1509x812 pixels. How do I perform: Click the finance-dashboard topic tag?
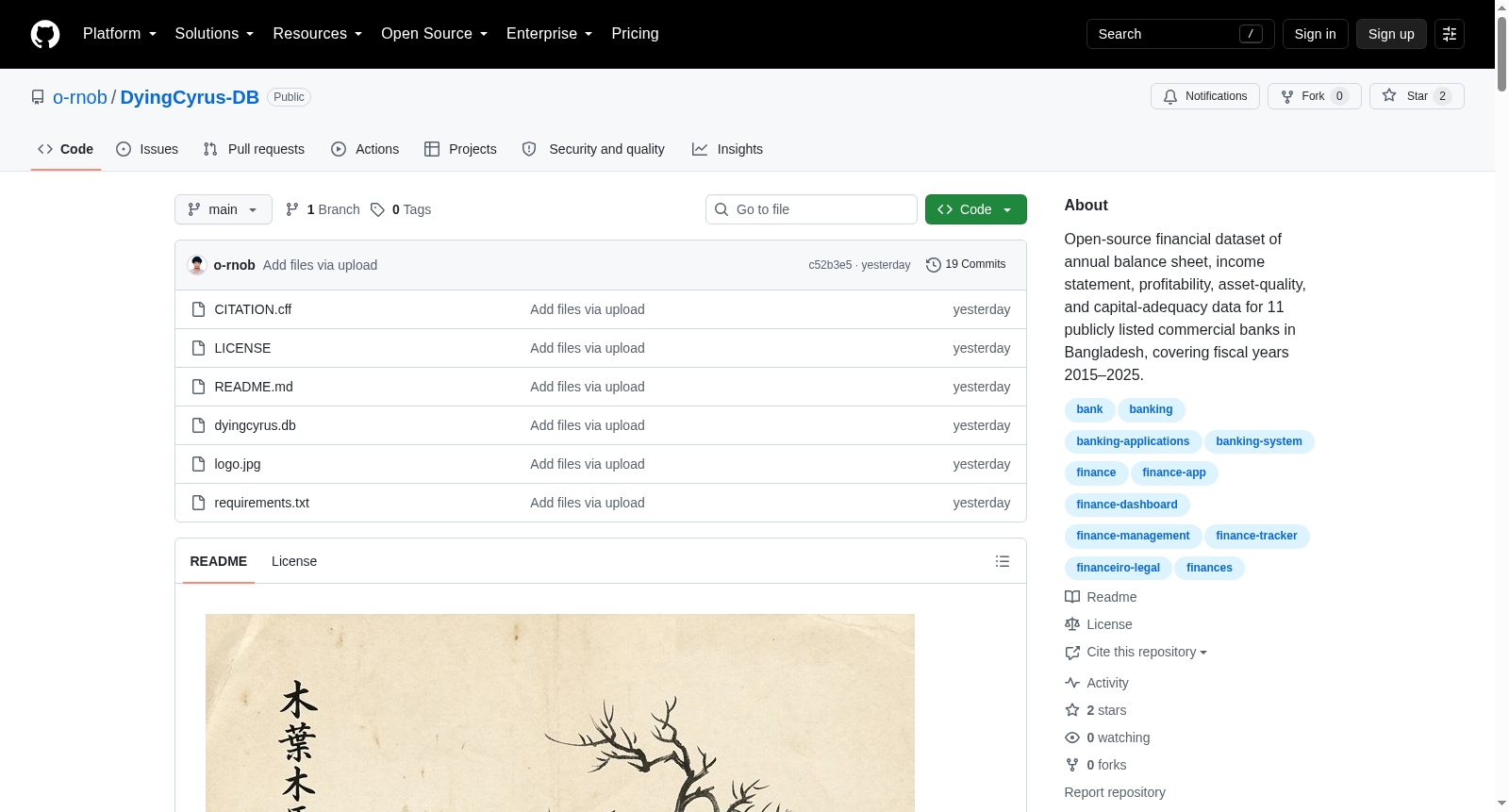click(x=1127, y=505)
